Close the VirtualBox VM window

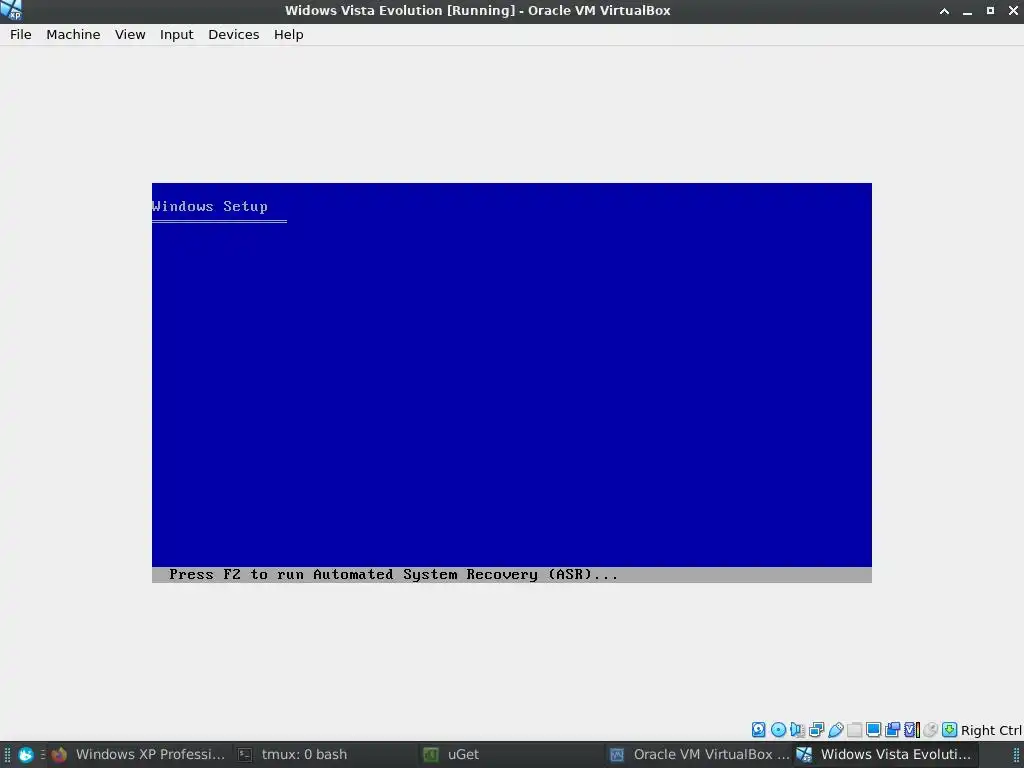pyautogui.click(x=1013, y=11)
